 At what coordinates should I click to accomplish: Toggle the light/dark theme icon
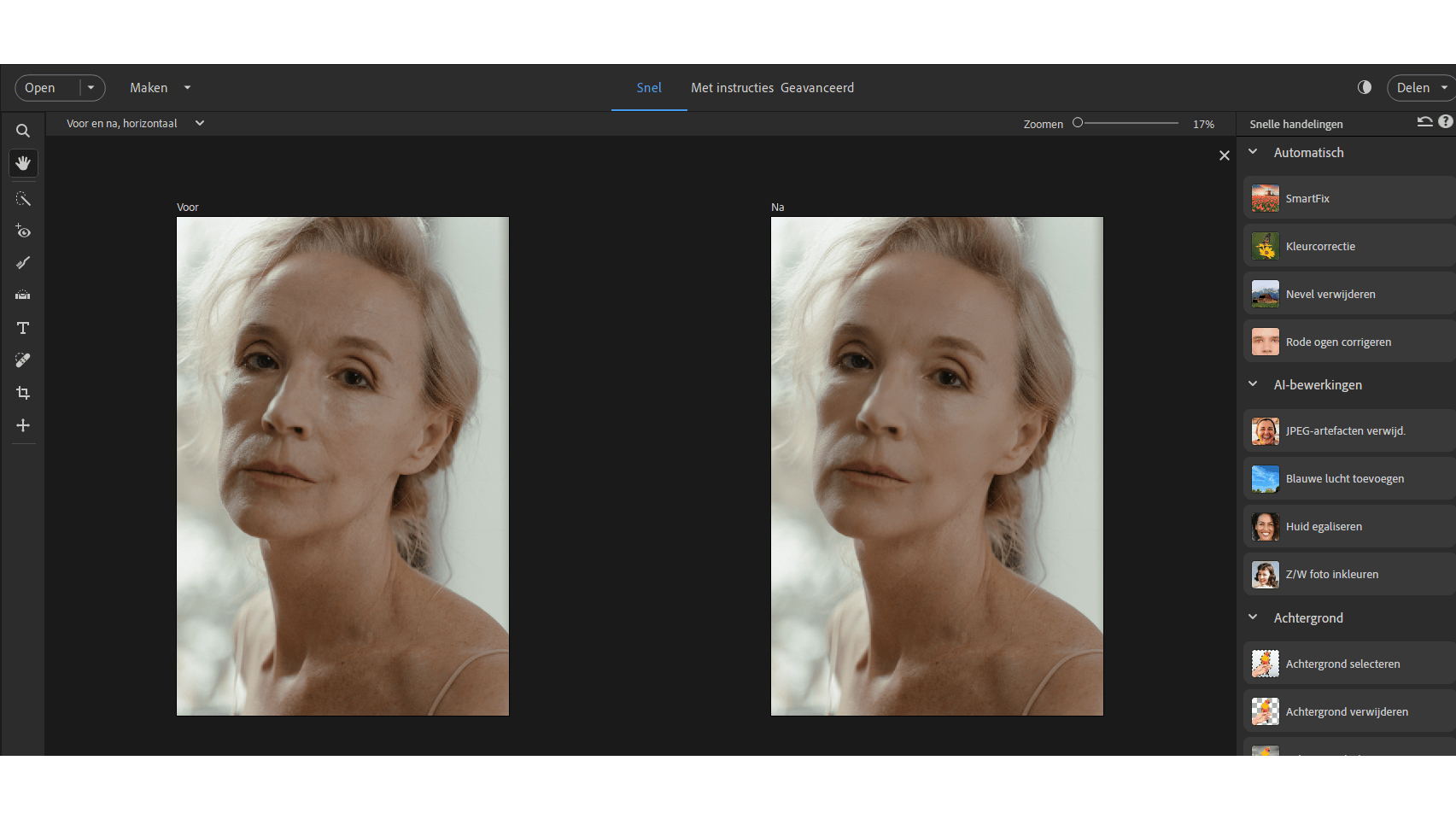tap(1365, 87)
